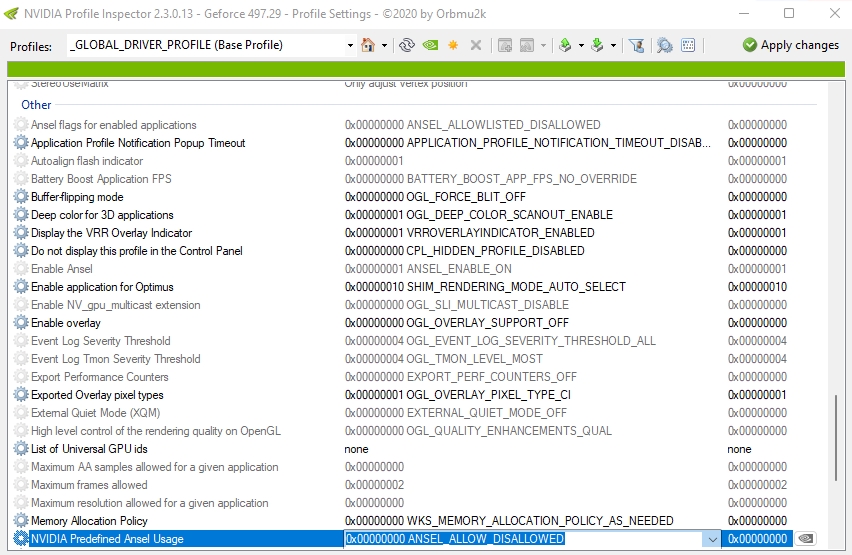Image resolution: width=852 pixels, height=555 pixels.
Task: Open the remove application dropdown arrow
Action: pos(543,46)
